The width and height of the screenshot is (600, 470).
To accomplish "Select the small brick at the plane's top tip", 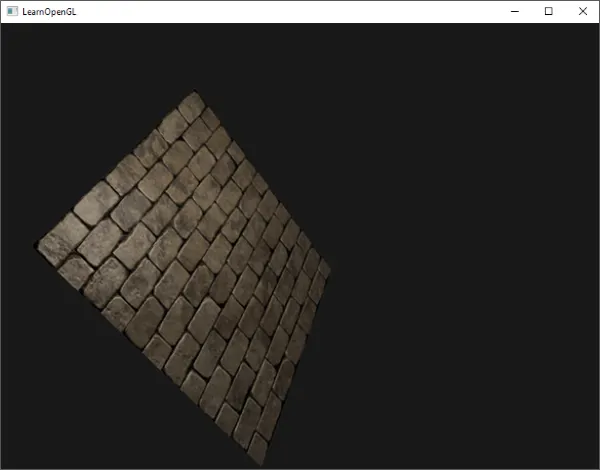I will [x=192, y=107].
